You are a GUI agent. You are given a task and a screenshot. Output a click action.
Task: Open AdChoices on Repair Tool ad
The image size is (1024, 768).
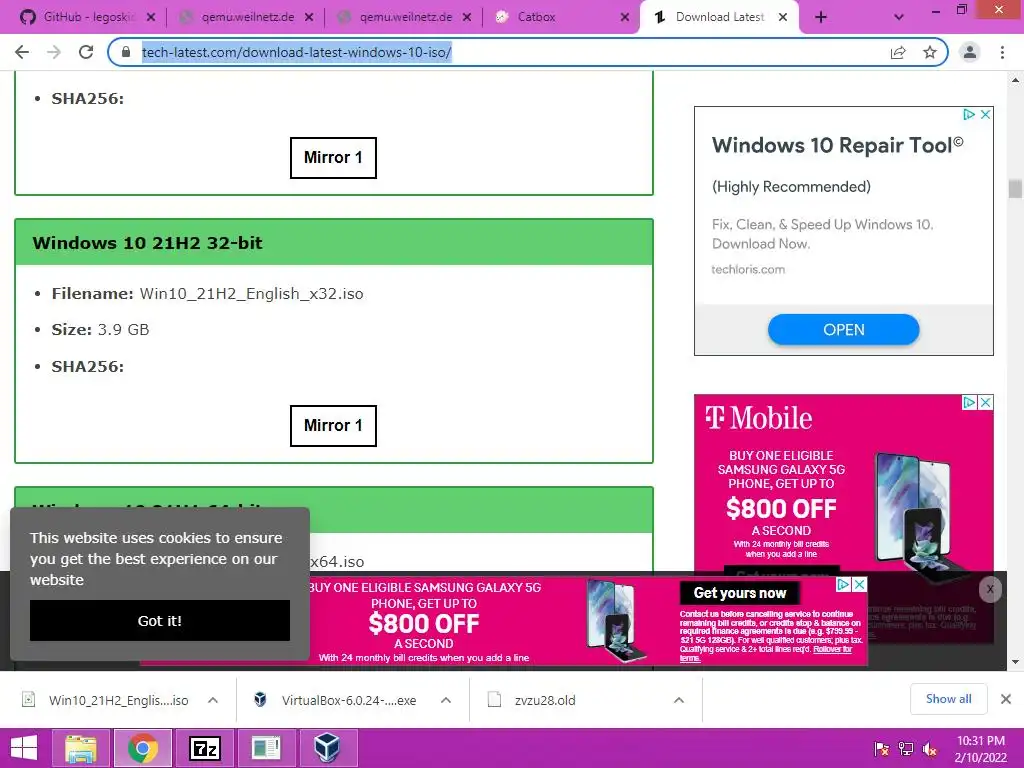[x=969, y=114]
